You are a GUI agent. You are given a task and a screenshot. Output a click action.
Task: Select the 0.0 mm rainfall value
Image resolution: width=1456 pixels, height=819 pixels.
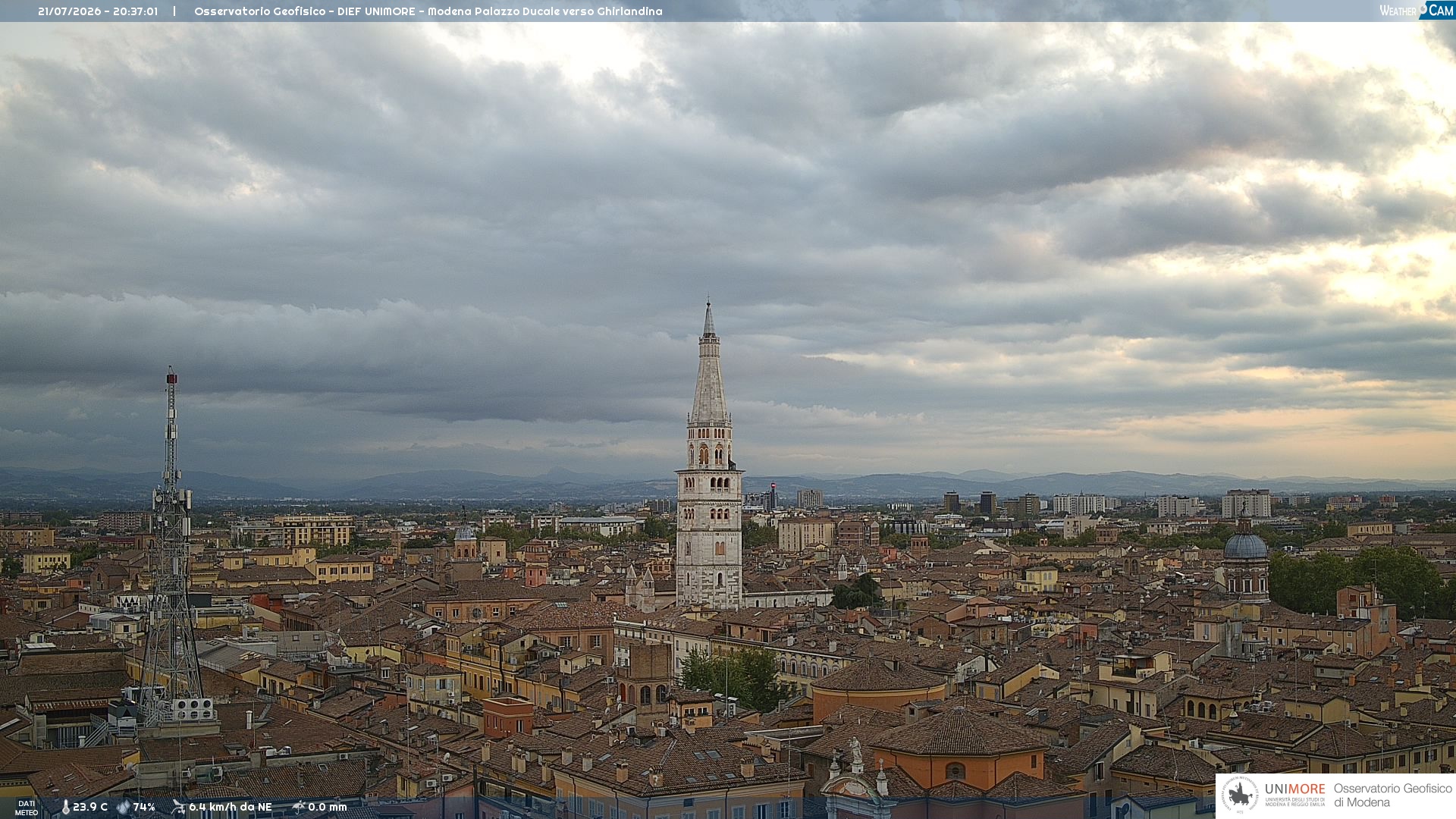[328, 808]
